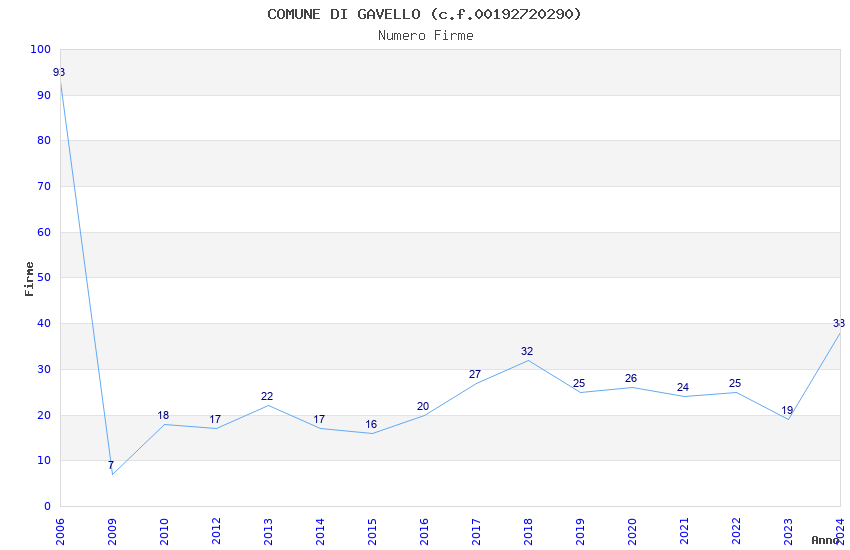The image size is (850, 550).
Task: Click the data value 27 for 2017
Action: (x=475, y=374)
